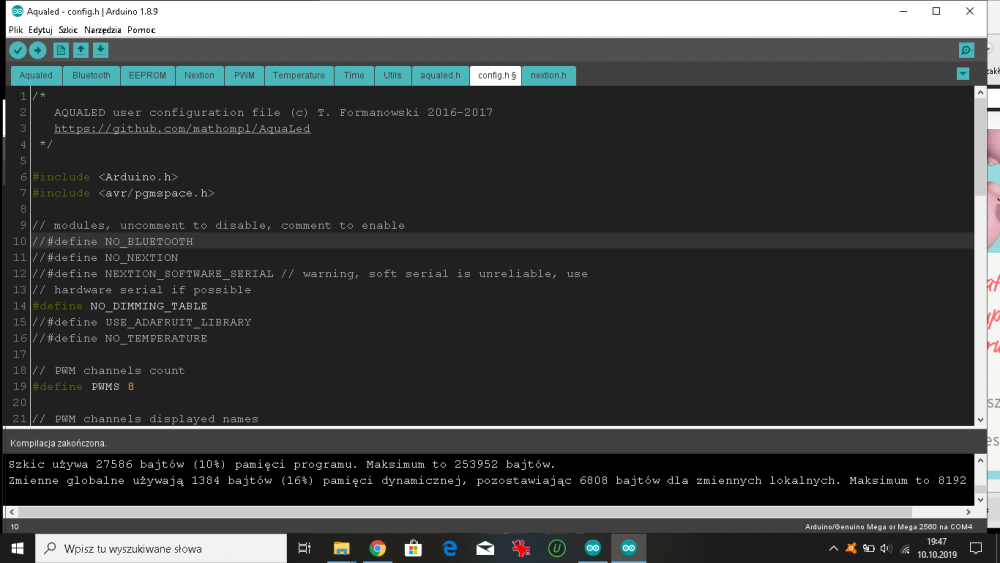Open the Serial Monitor

965,50
